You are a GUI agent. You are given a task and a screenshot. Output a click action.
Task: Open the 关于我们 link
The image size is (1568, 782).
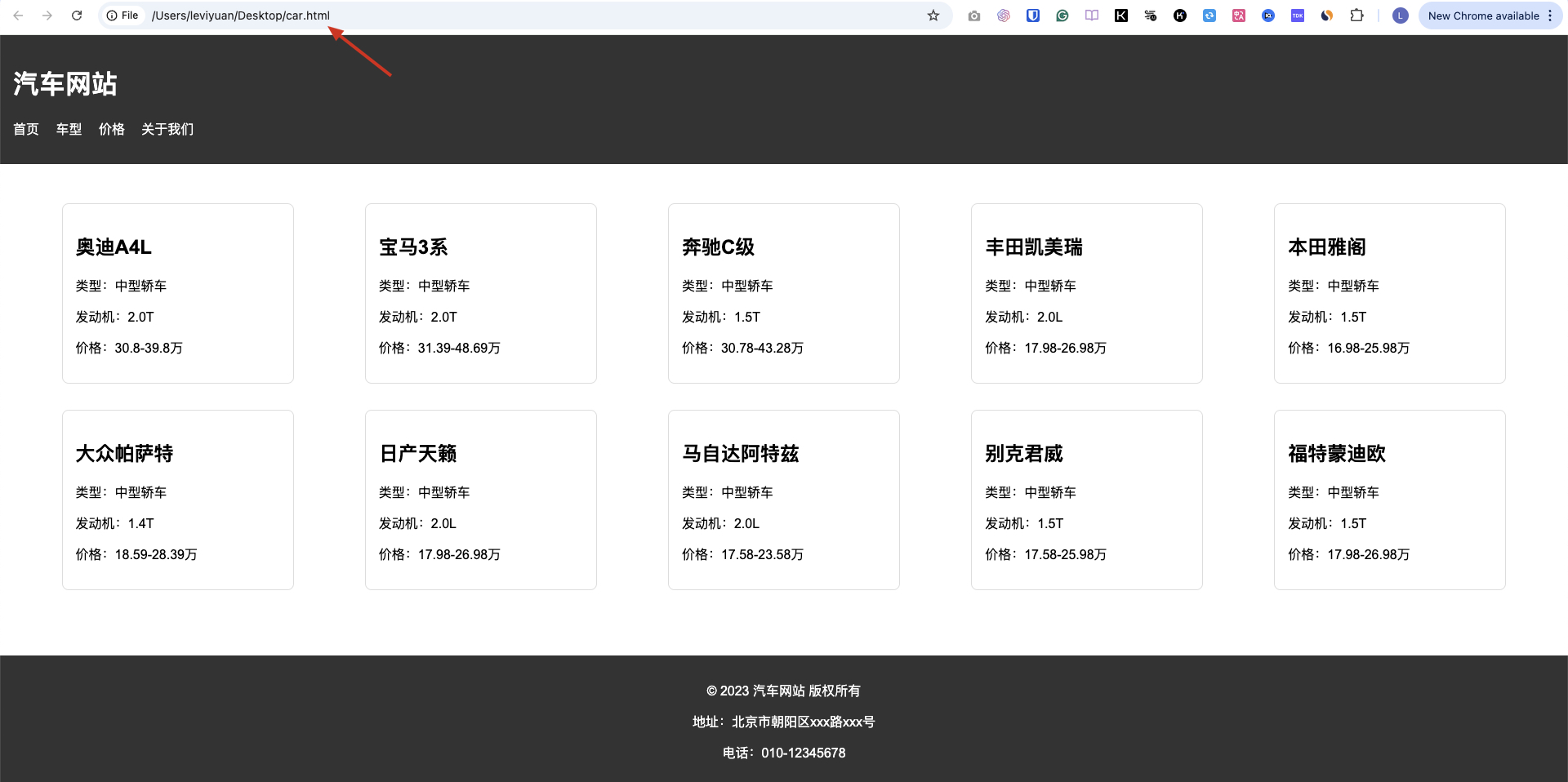click(166, 129)
